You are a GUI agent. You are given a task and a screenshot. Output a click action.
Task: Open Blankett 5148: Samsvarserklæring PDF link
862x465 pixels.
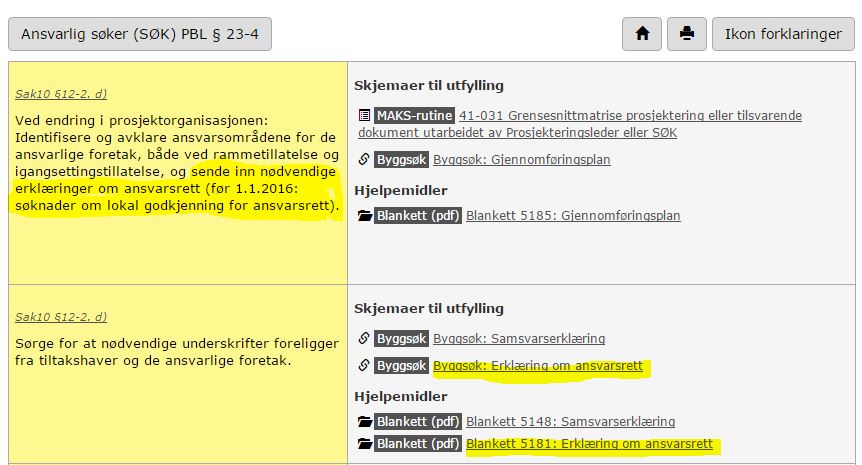coord(570,421)
